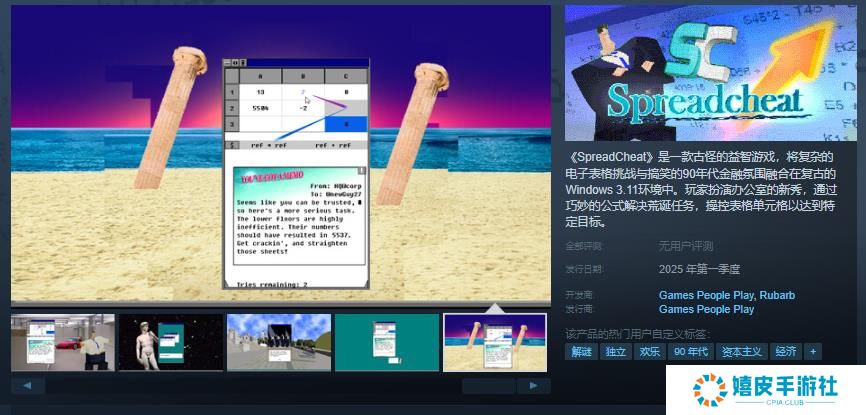The width and height of the screenshot is (866, 415).
Task: Select the 解谜 tag
Action: coord(581,351)
